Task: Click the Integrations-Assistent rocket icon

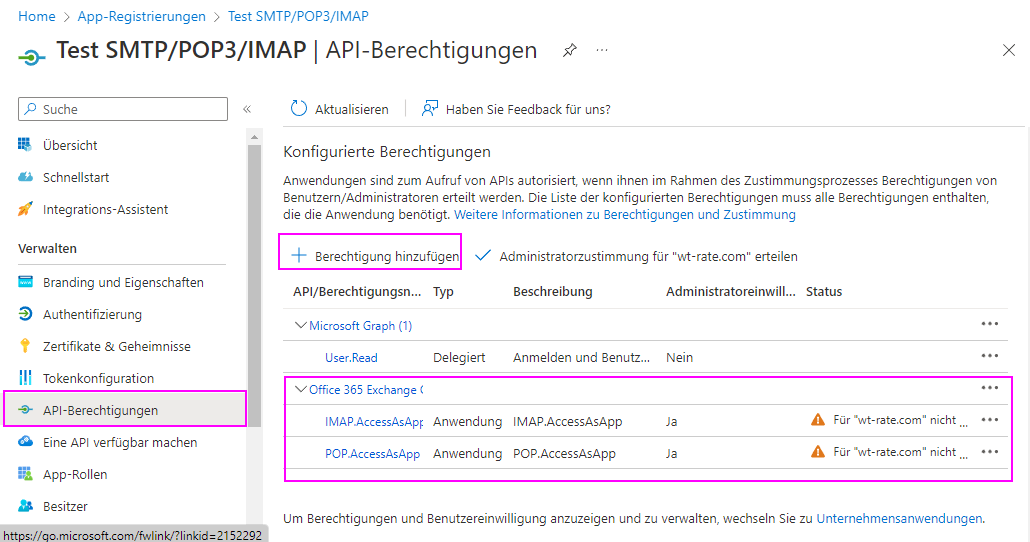Action: pos(25,209)
